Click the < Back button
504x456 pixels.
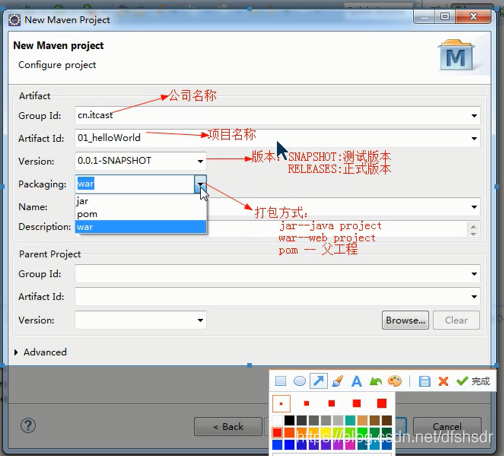tap(228, 427)
